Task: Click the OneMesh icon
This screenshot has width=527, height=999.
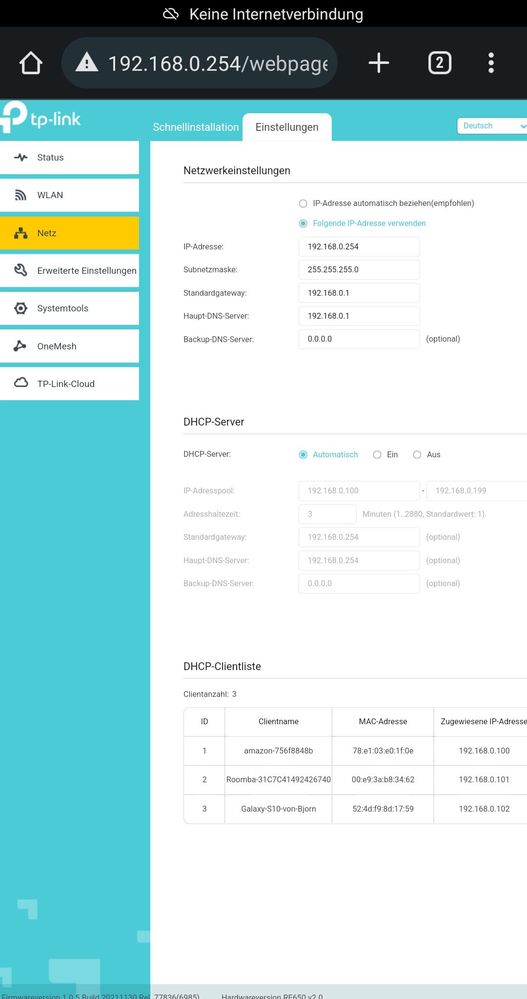Action: (21, 346)
